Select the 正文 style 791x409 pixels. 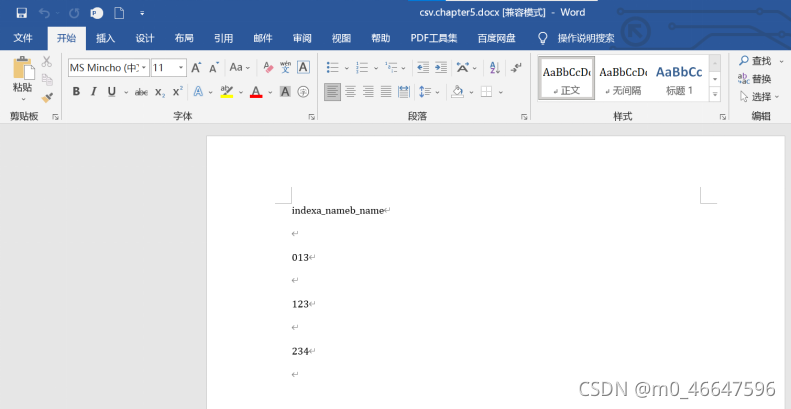(567, 79)
